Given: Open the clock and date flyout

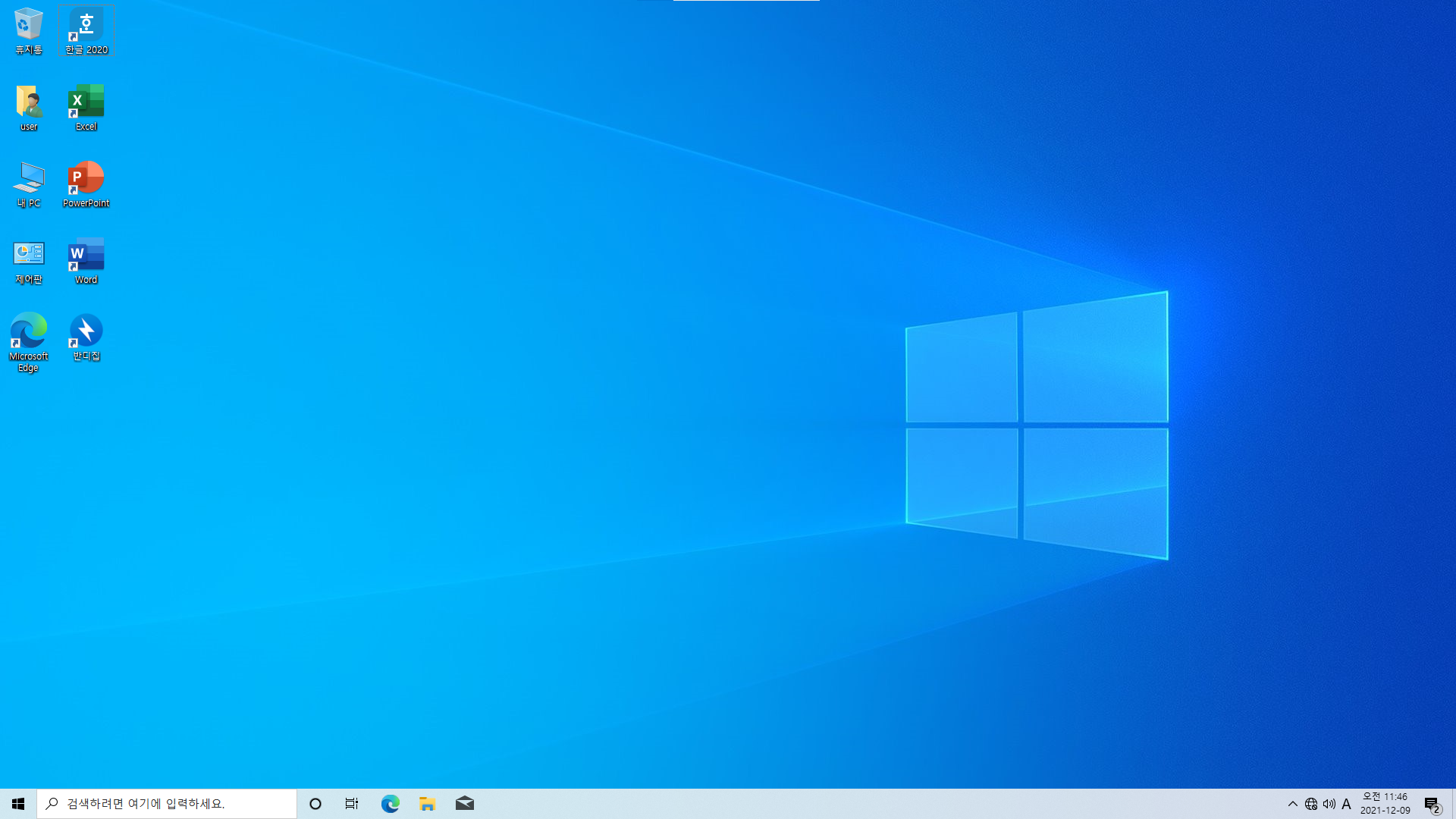Looking at the screenshot, I should [1385, 804].
